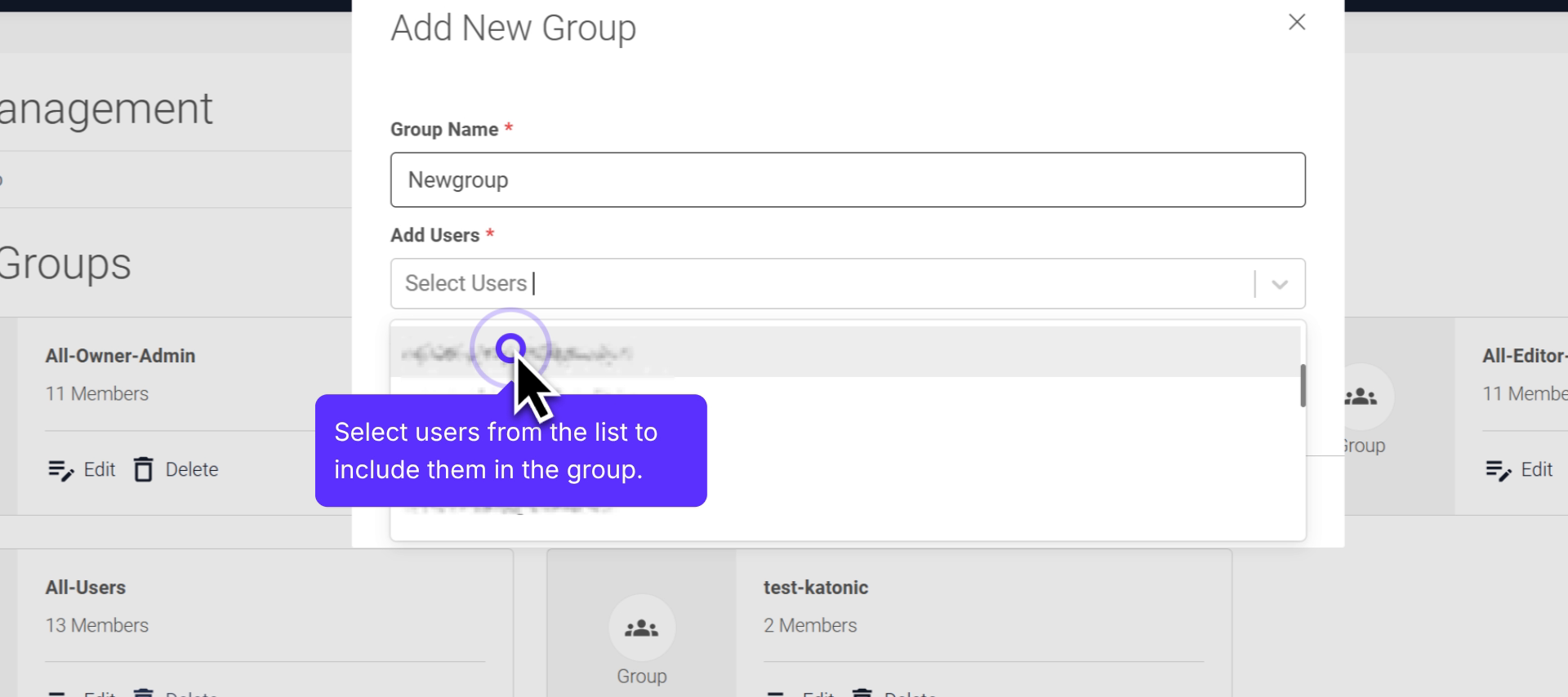The width and height of the screenshot is (1568, 697).
Task: Open the test-katonic group title
Action: pos(815,588)
